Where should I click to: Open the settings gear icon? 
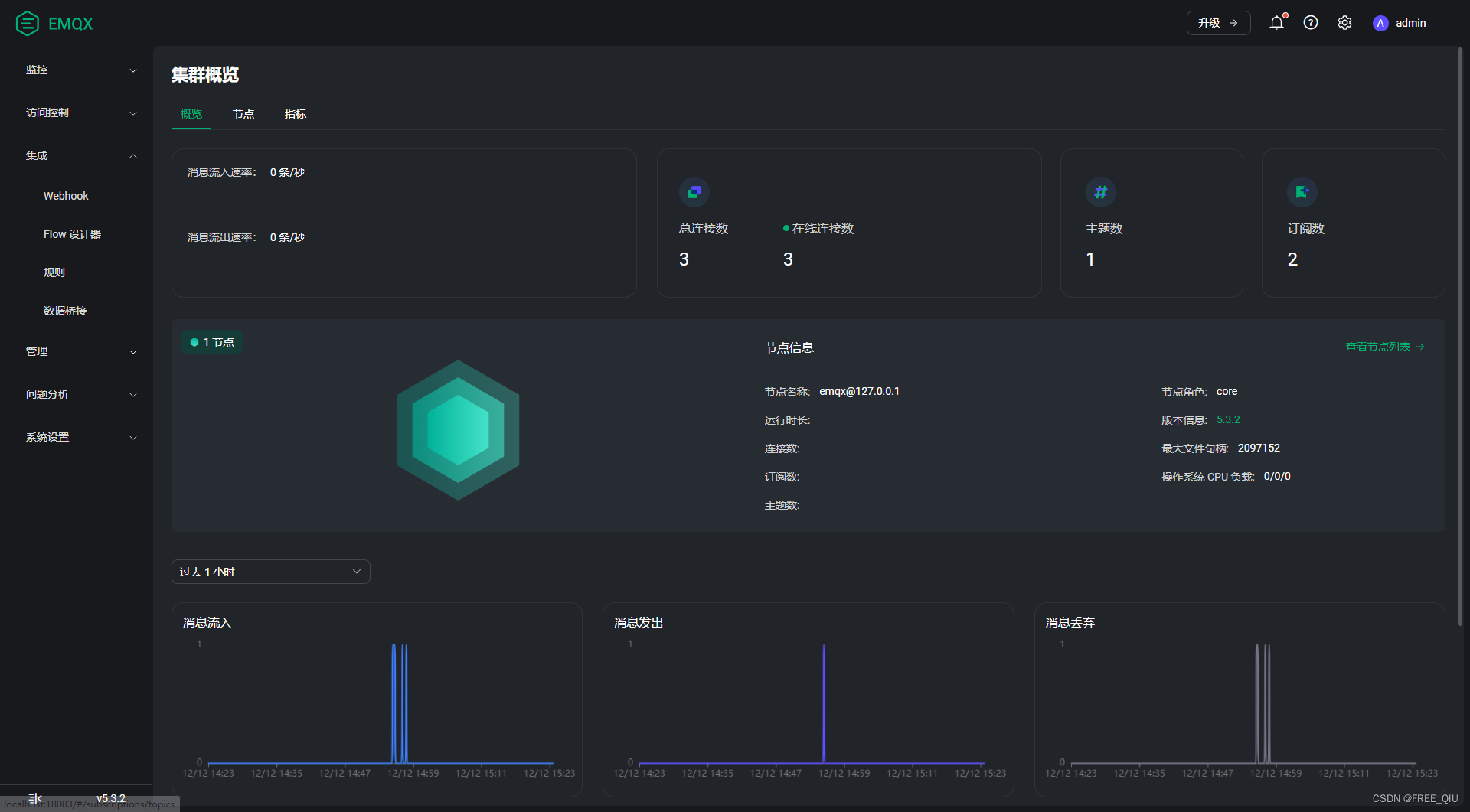[x=1344, y=23]
